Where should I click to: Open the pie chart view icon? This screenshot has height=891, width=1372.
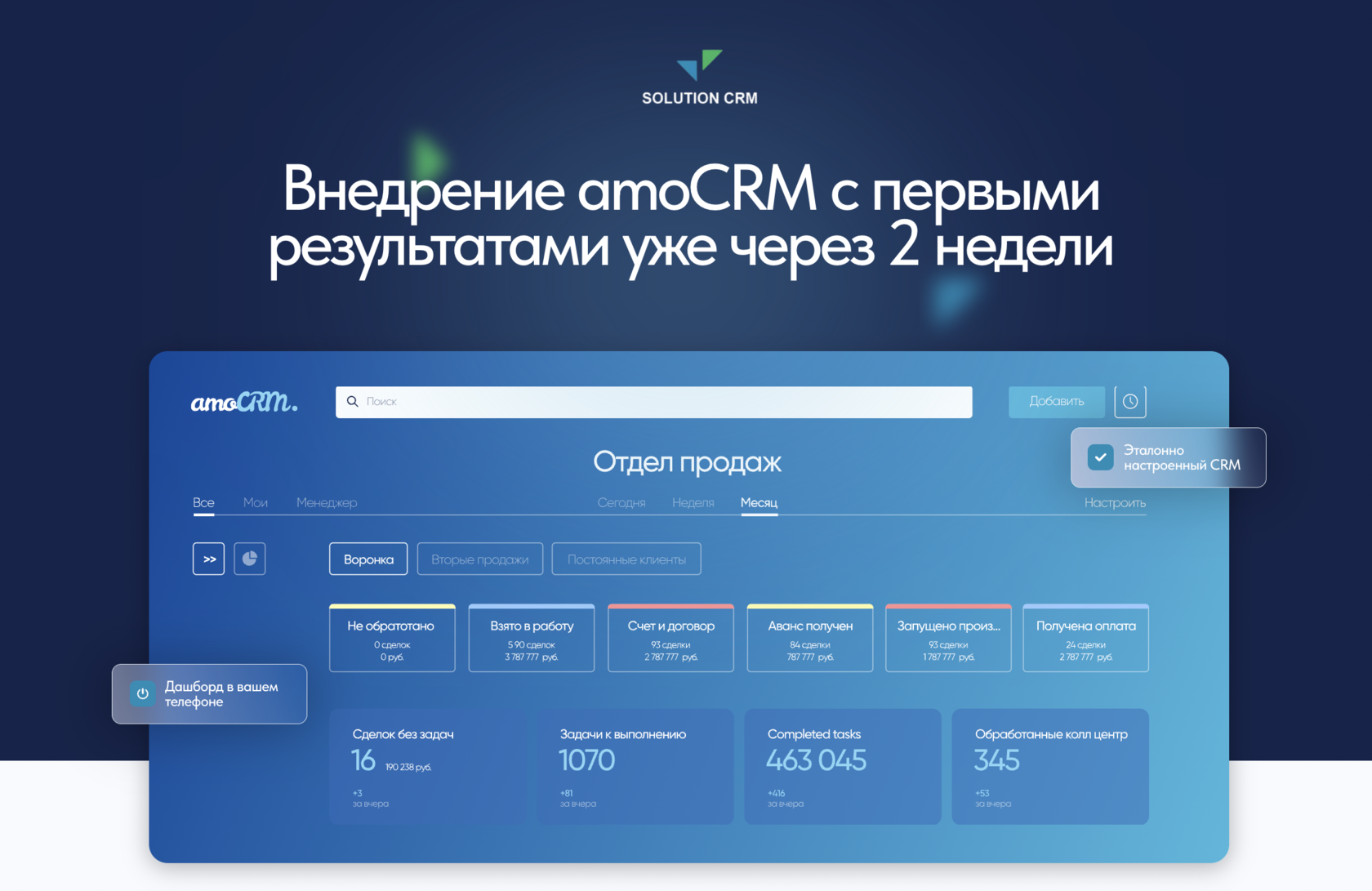[x=250, y=559]
